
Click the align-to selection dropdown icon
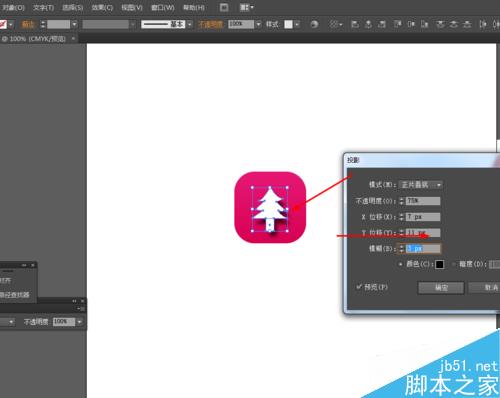point(335,24)
